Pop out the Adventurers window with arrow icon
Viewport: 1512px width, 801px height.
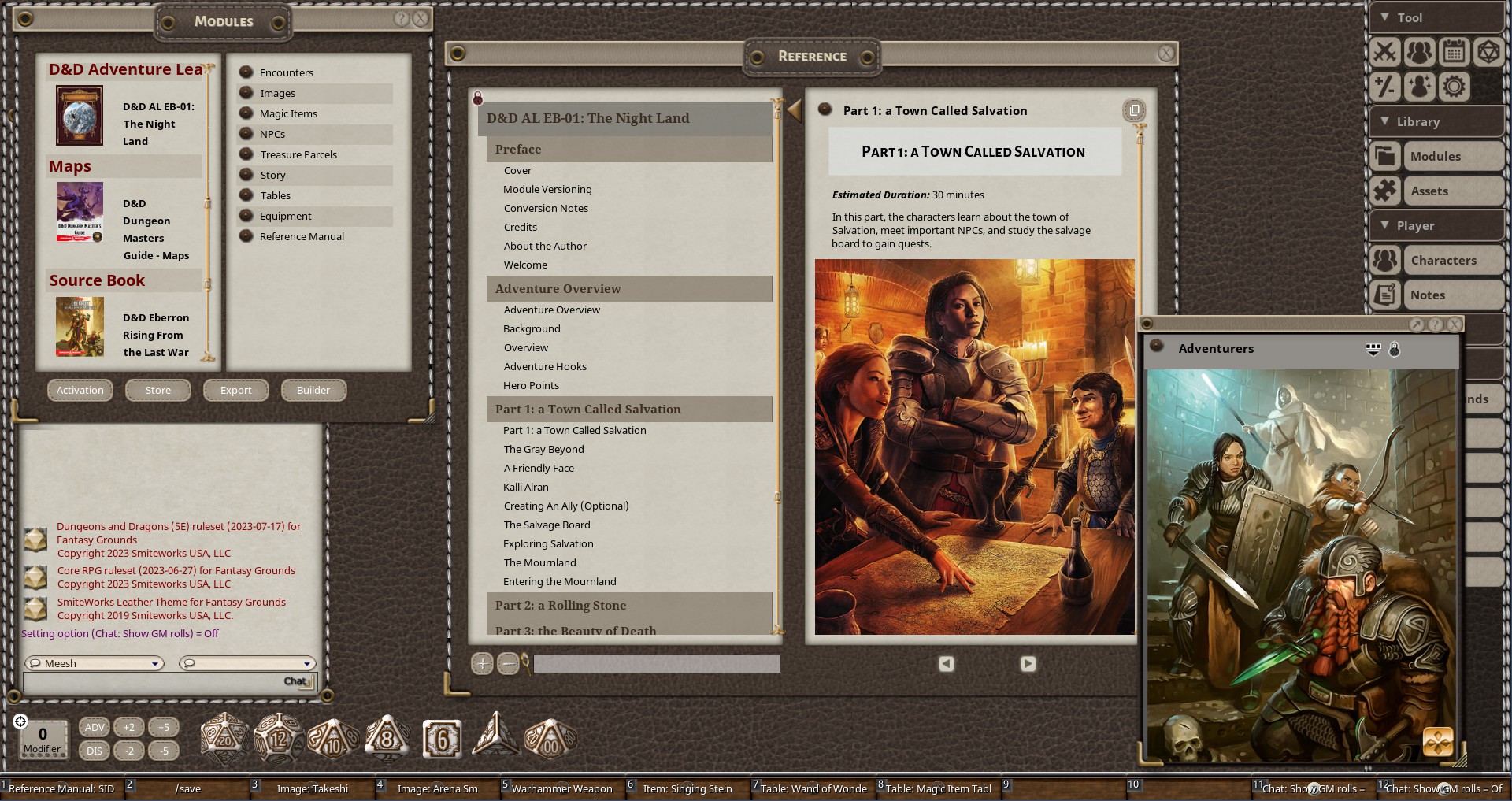pos(1417,324)
